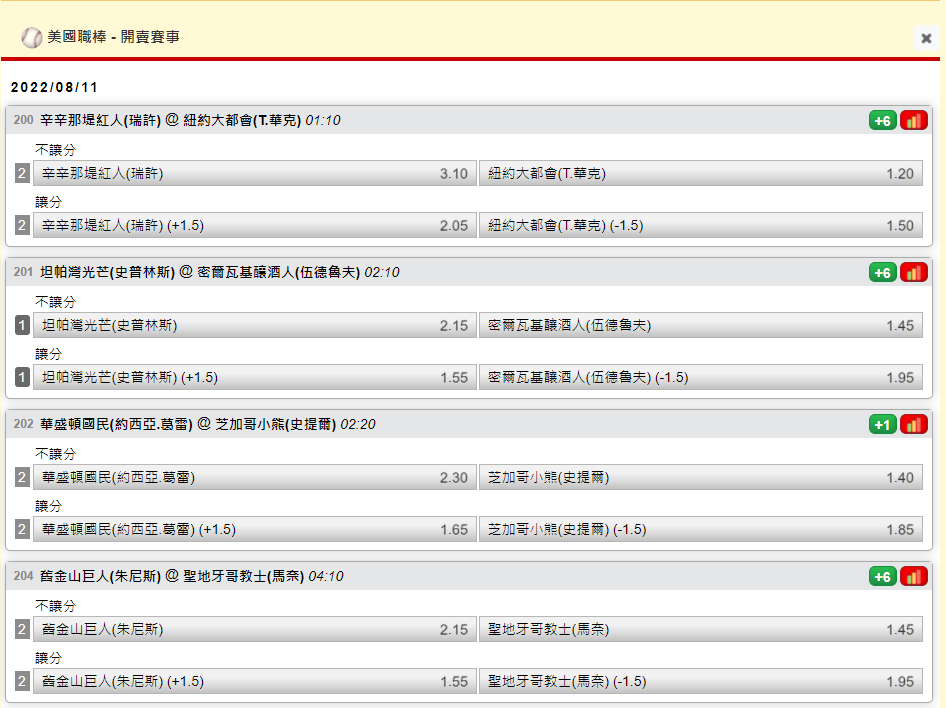Bet 舊金山巨人(朱尼斯) moneyline at 2.15

pos(255,630)
